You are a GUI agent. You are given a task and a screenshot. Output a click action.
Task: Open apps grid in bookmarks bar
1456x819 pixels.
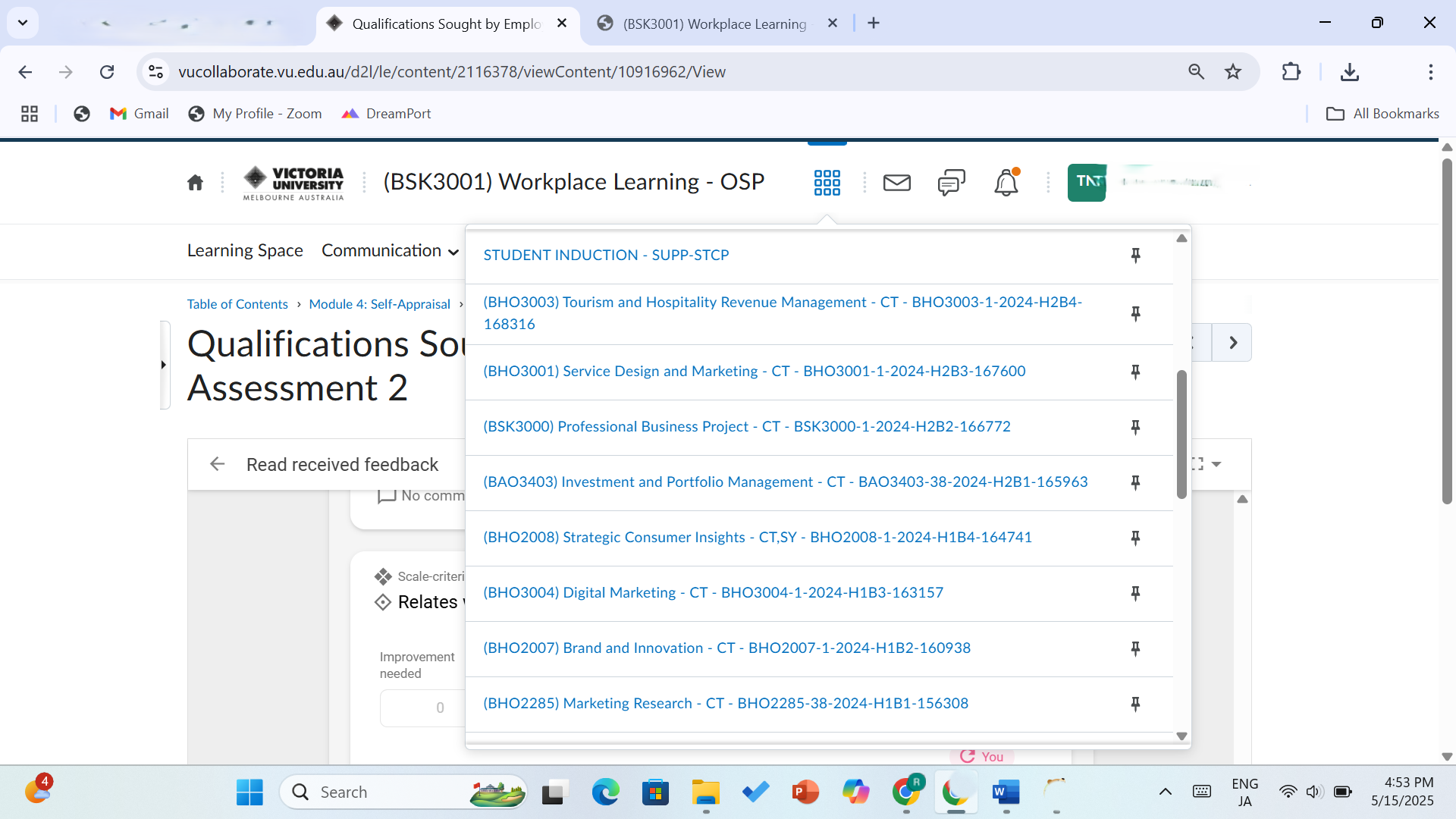coord(30,114)
